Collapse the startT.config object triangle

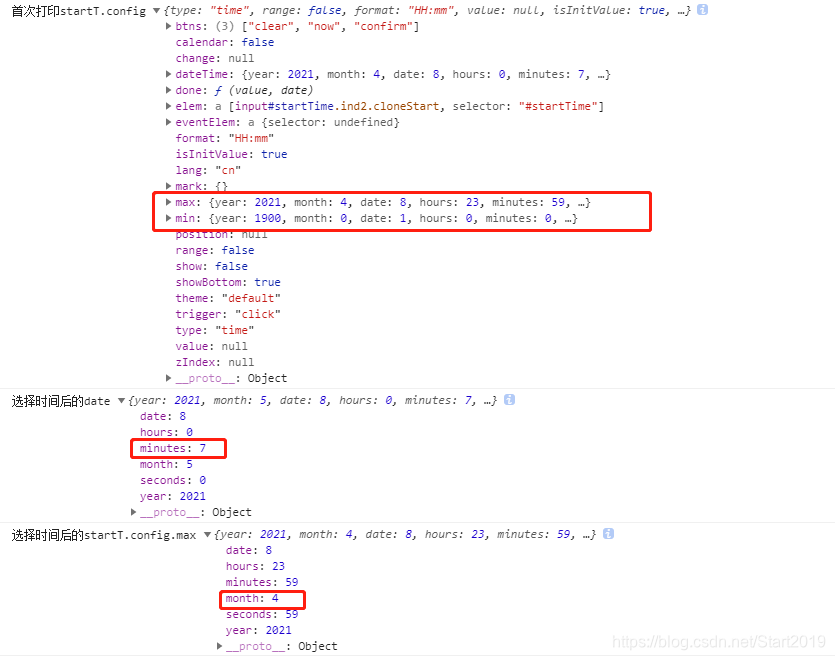[x=157, y=11]
